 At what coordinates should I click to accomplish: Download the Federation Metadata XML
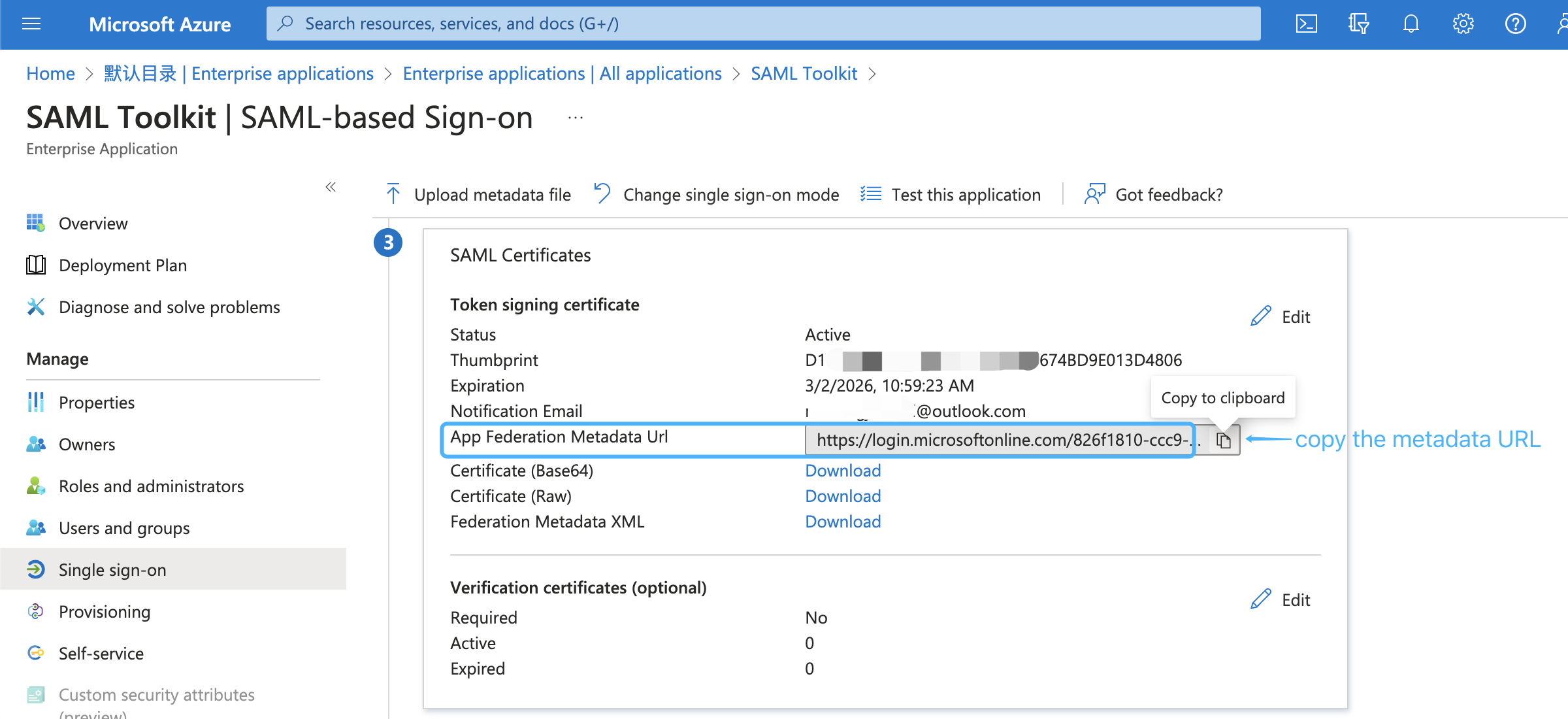(x=842, y=521)
